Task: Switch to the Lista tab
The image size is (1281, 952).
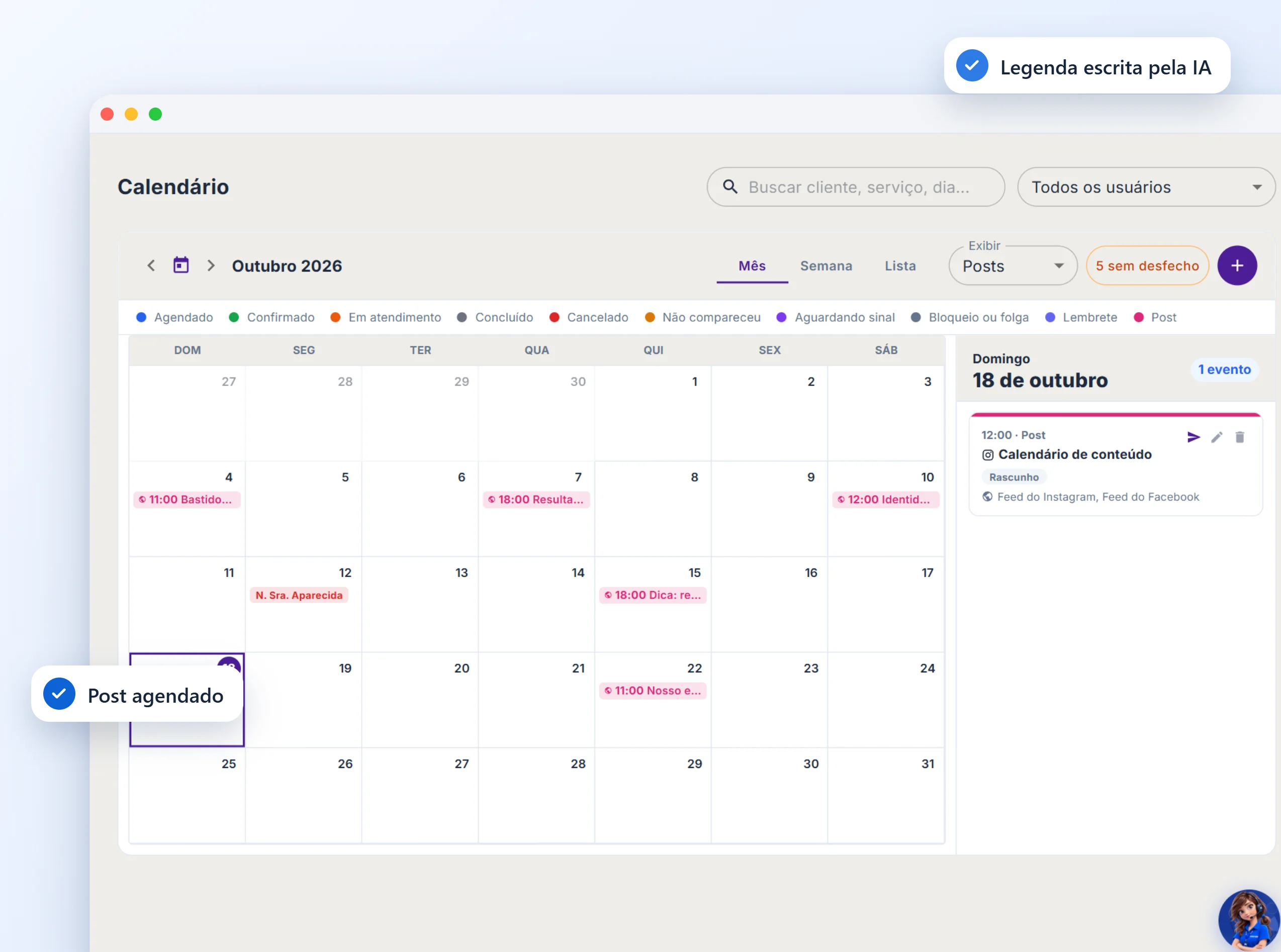Action: point(900,266)
